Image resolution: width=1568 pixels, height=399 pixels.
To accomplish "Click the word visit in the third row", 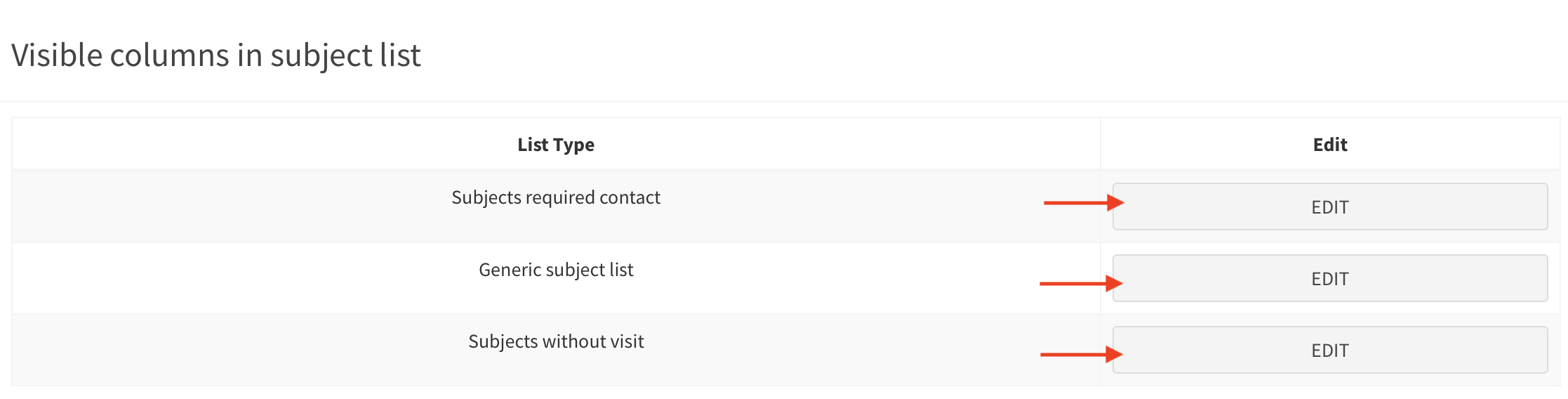I will tap(625, 342).
